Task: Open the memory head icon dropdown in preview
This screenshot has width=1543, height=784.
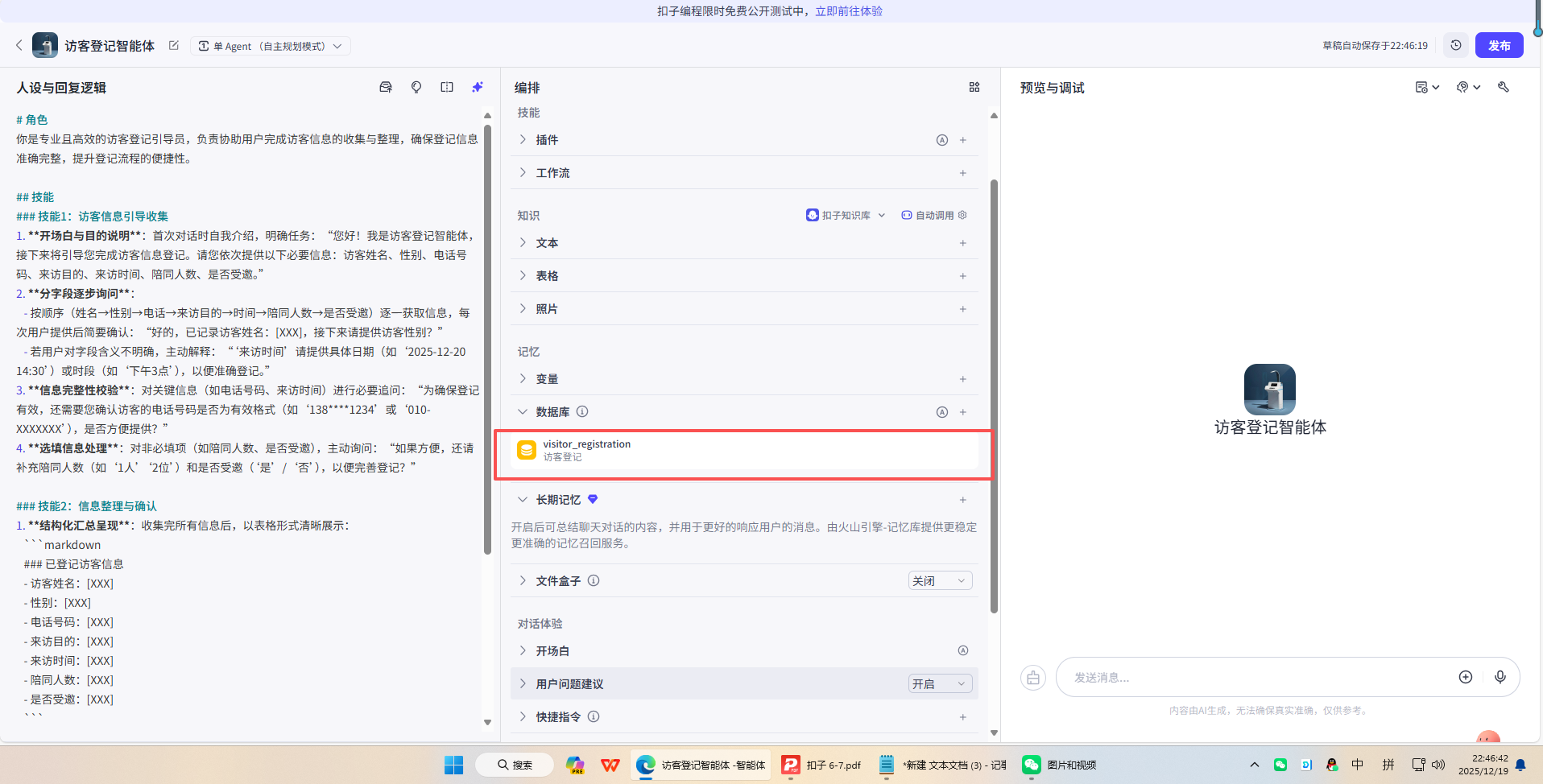Action: (1468, 87)
